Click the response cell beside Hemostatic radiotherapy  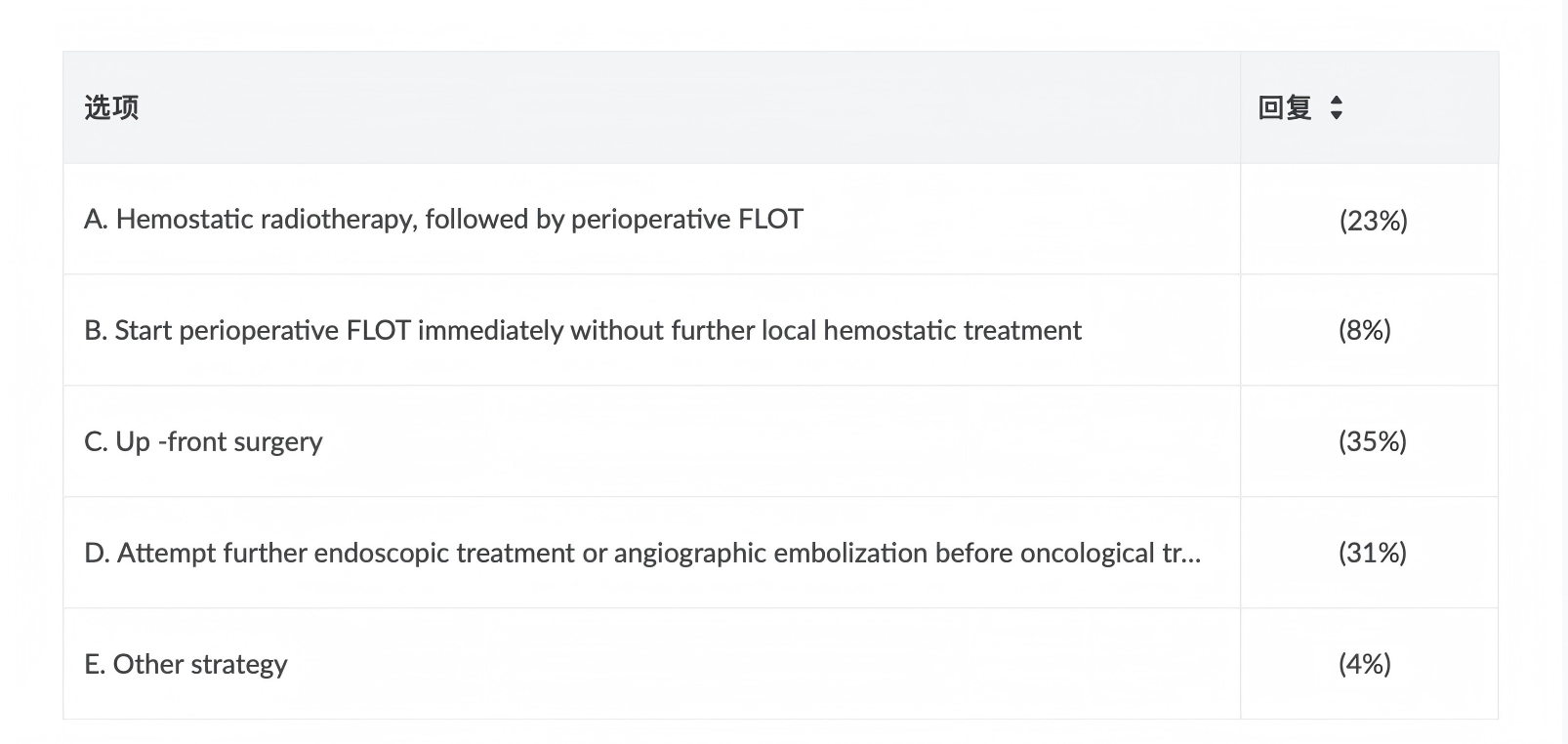click(x=1369, y=219)
